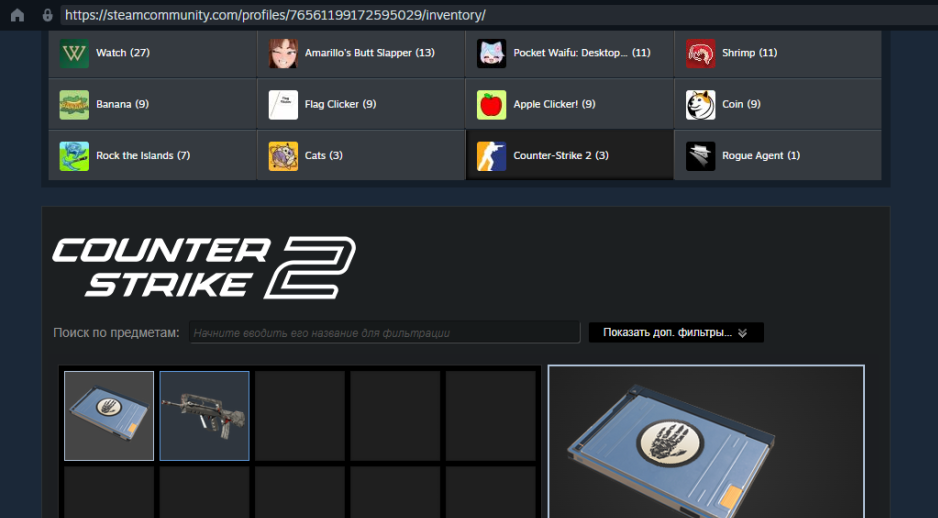
Task: Click the Coin doge icon
Action: click(701, 105)
